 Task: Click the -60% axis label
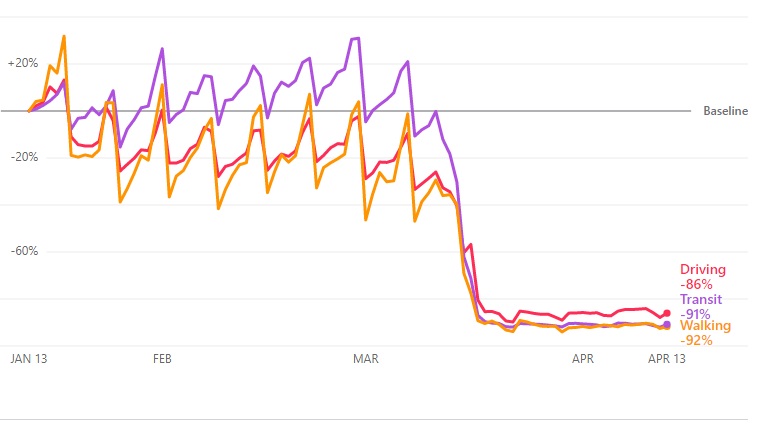[22, 251]
